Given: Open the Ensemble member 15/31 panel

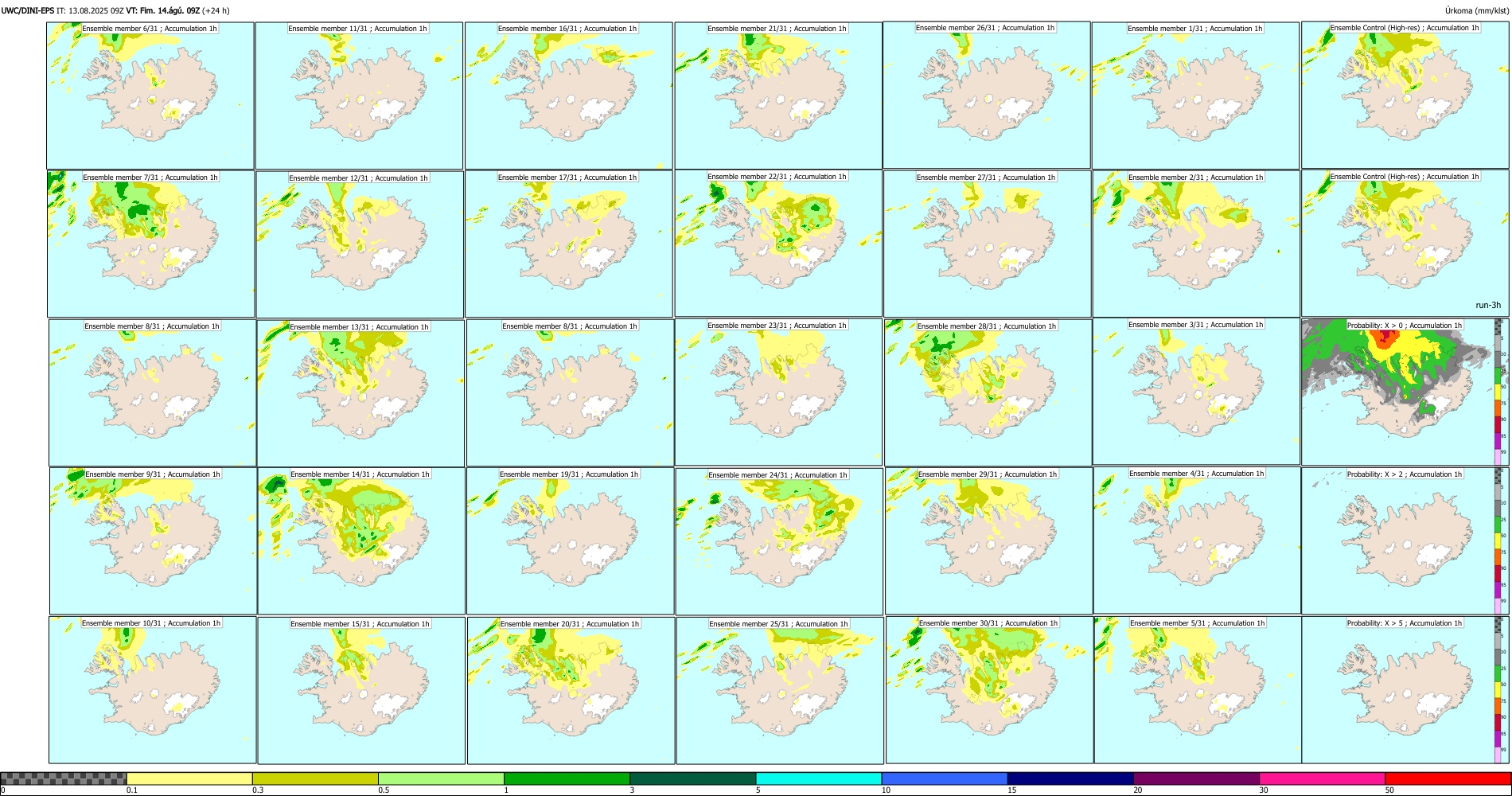Looking at the screenshot, I should (x=361, y=690).
